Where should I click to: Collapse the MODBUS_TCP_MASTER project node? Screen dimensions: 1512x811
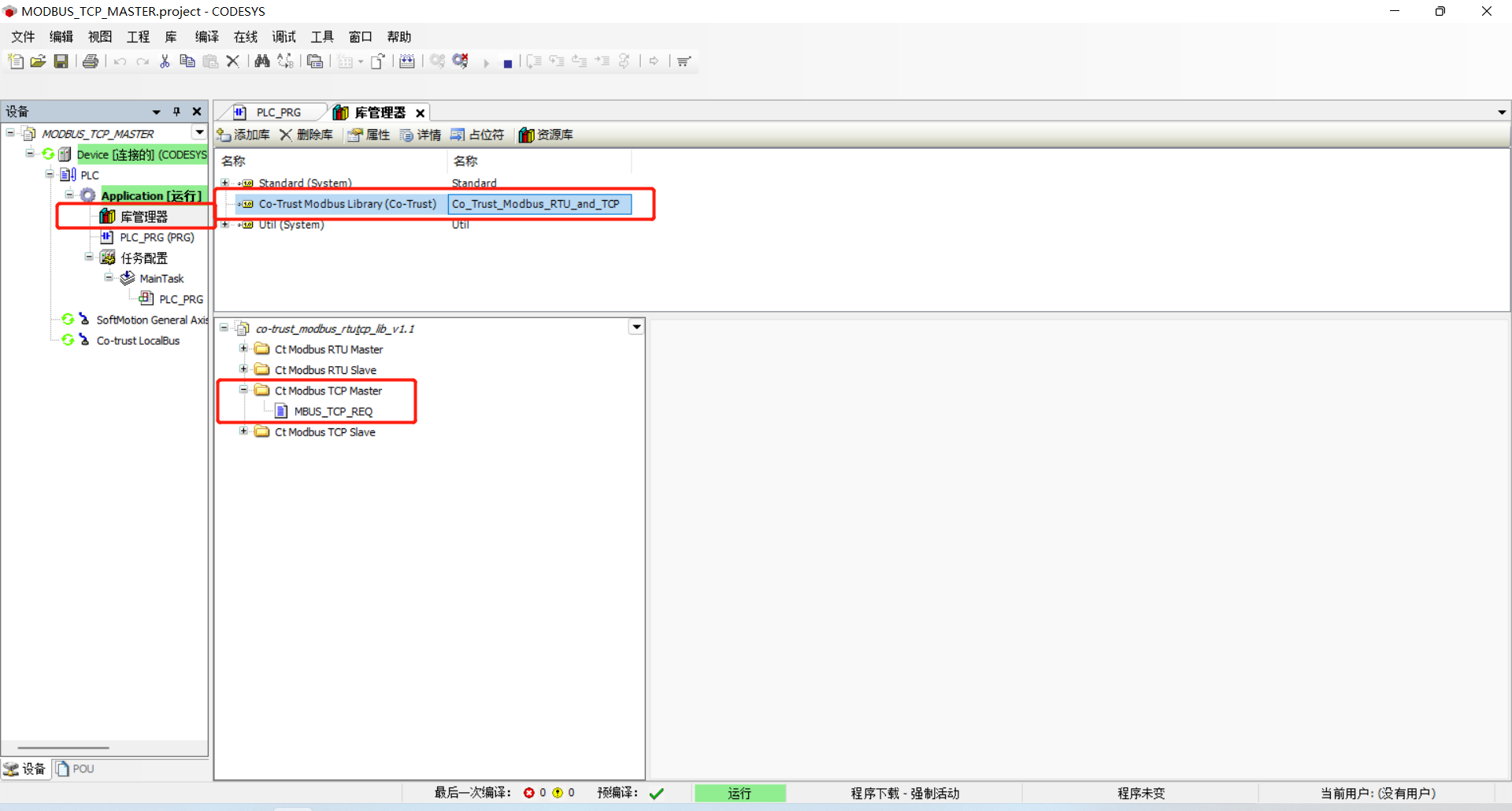10,132
